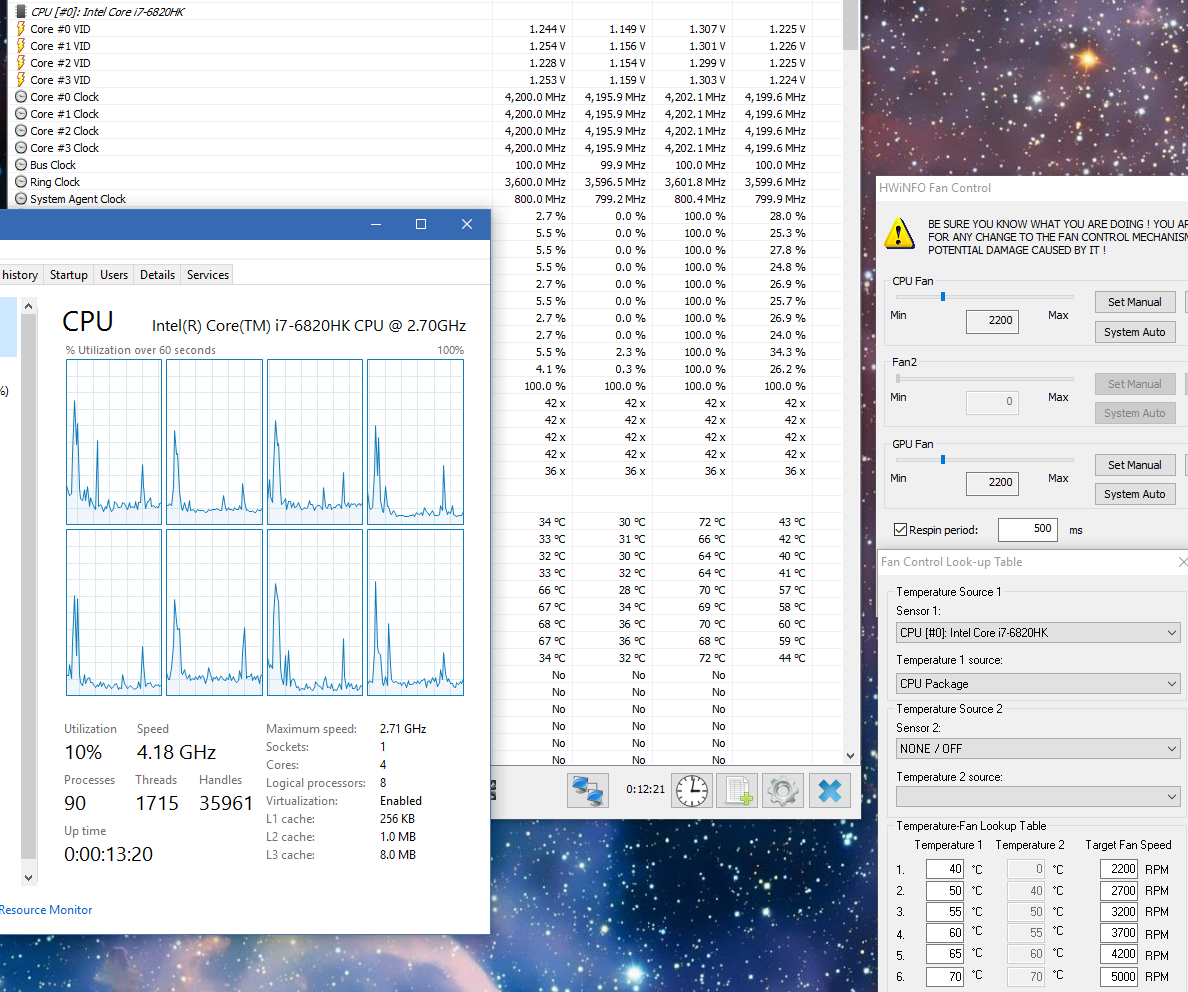The width and height of the screenshot is (1188, 992).
Task: Click the blue X close sensors icon
Action: [829, 790]
